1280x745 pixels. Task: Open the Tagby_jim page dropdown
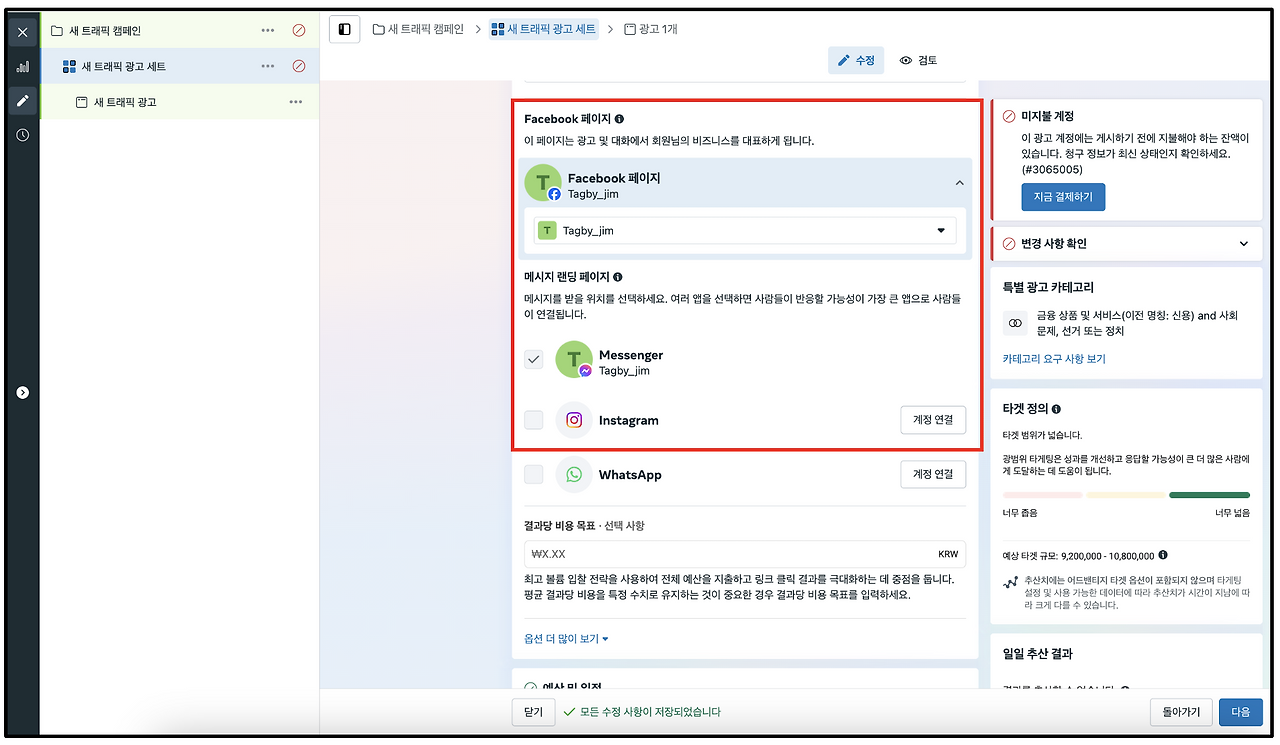tap(940, 230)
